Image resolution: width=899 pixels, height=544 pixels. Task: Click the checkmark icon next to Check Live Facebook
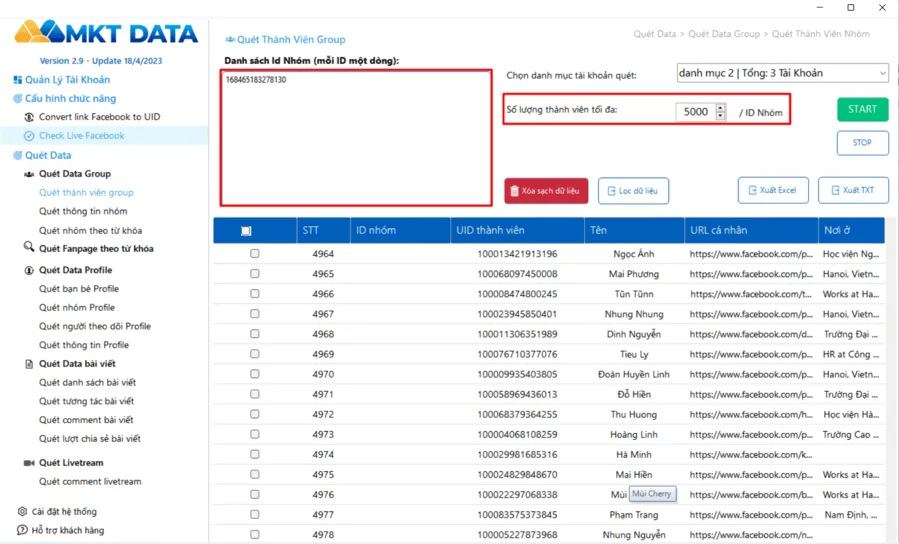point(29,136)
